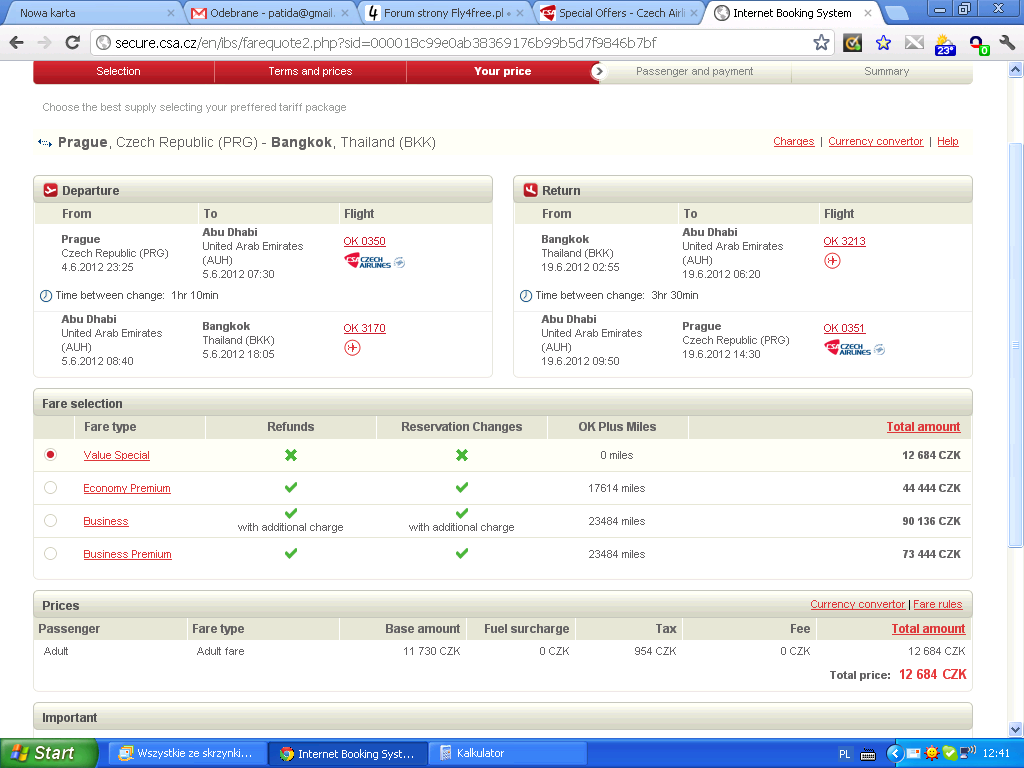Click the red circle carrier icon under OK 3170
The height and width of the screenshot is (768, 1024).
point(352,348)
